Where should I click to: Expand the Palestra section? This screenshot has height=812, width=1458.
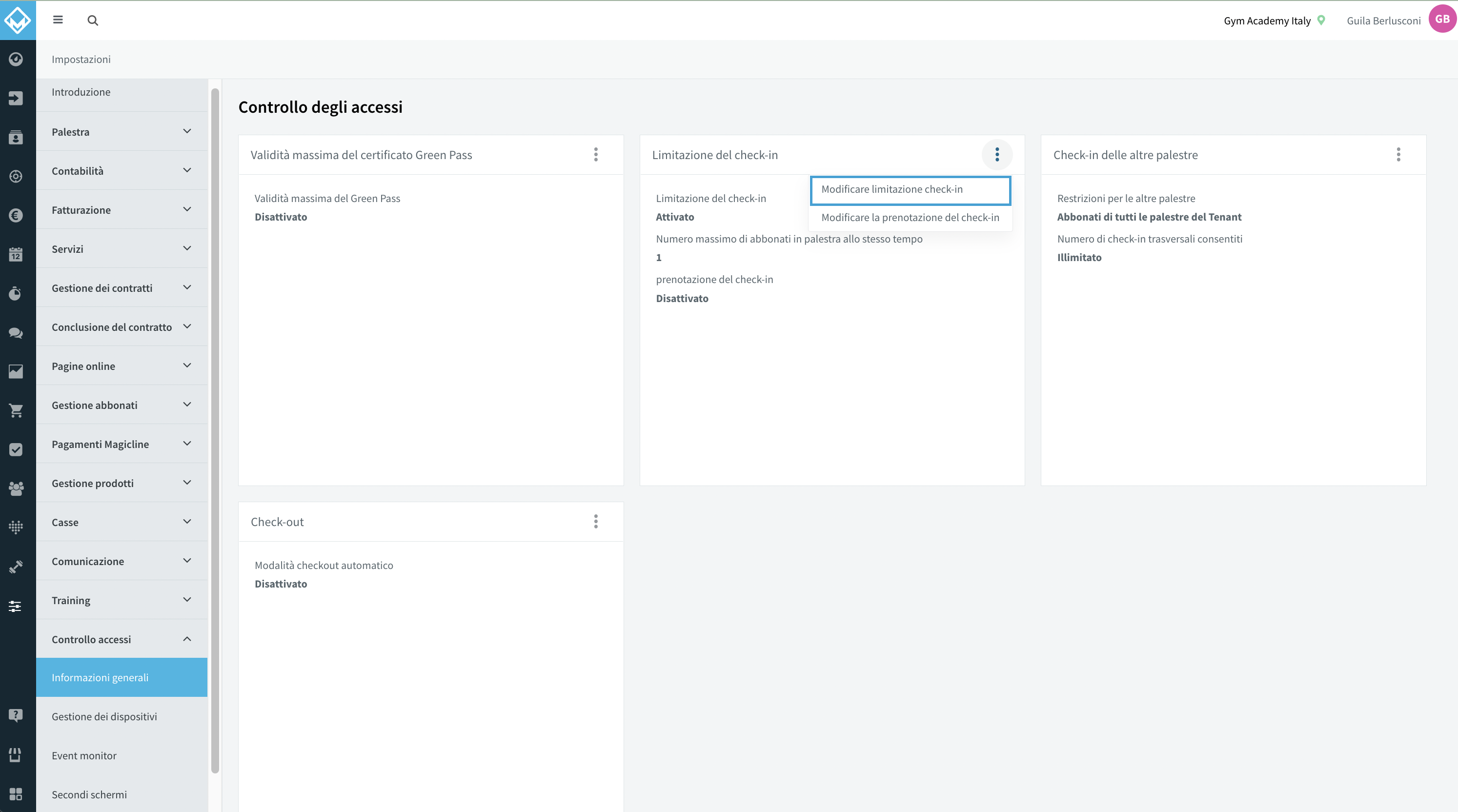(x=121, y=131)
